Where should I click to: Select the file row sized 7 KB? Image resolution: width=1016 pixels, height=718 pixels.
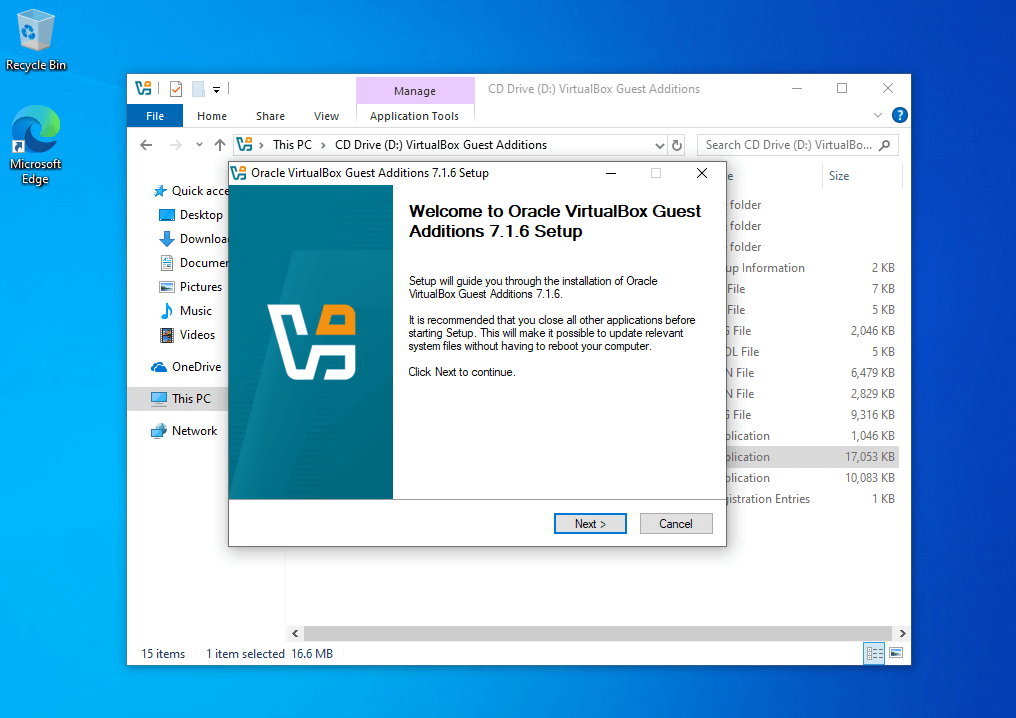(813, 289)
